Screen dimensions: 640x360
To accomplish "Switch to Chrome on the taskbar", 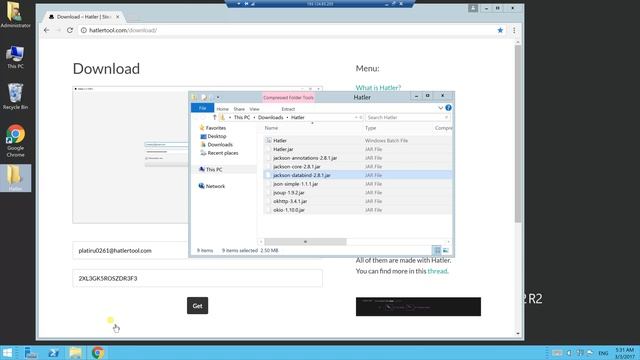I will [x=98, y=353].
